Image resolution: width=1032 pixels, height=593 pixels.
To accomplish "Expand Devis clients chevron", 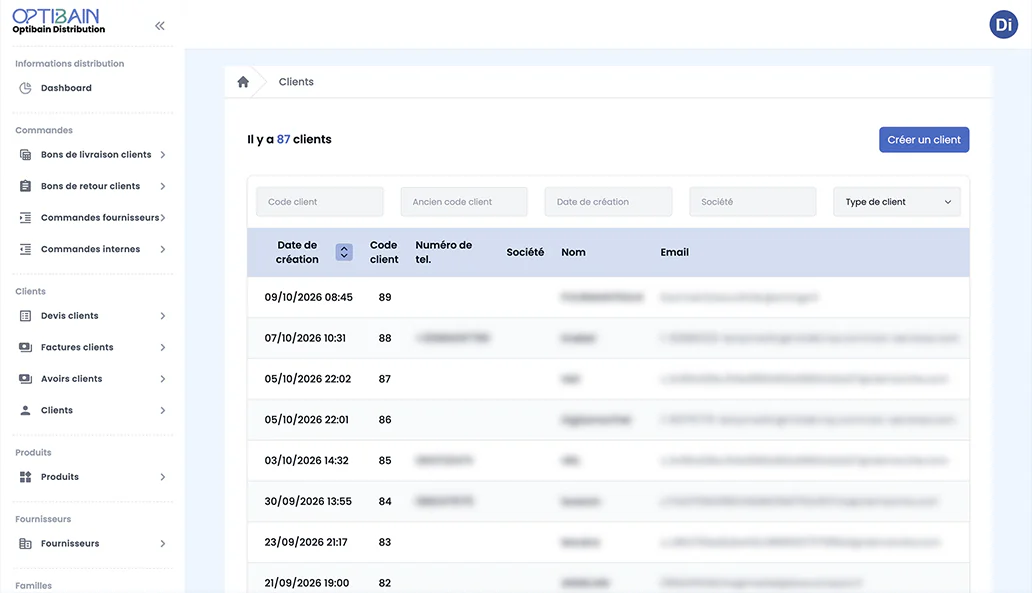I will [x=163, y=316].
